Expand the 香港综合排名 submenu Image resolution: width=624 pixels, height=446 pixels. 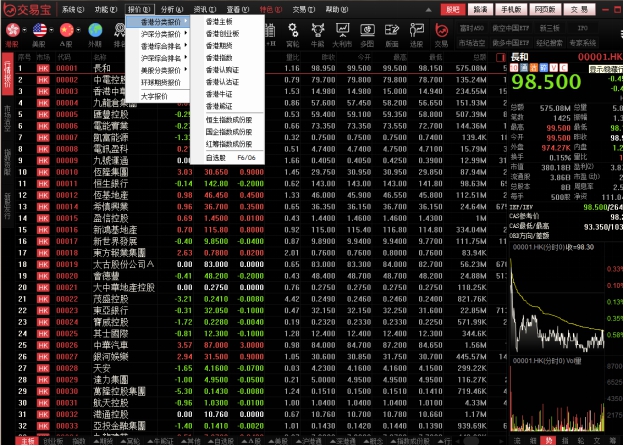(x=162, y=45)
